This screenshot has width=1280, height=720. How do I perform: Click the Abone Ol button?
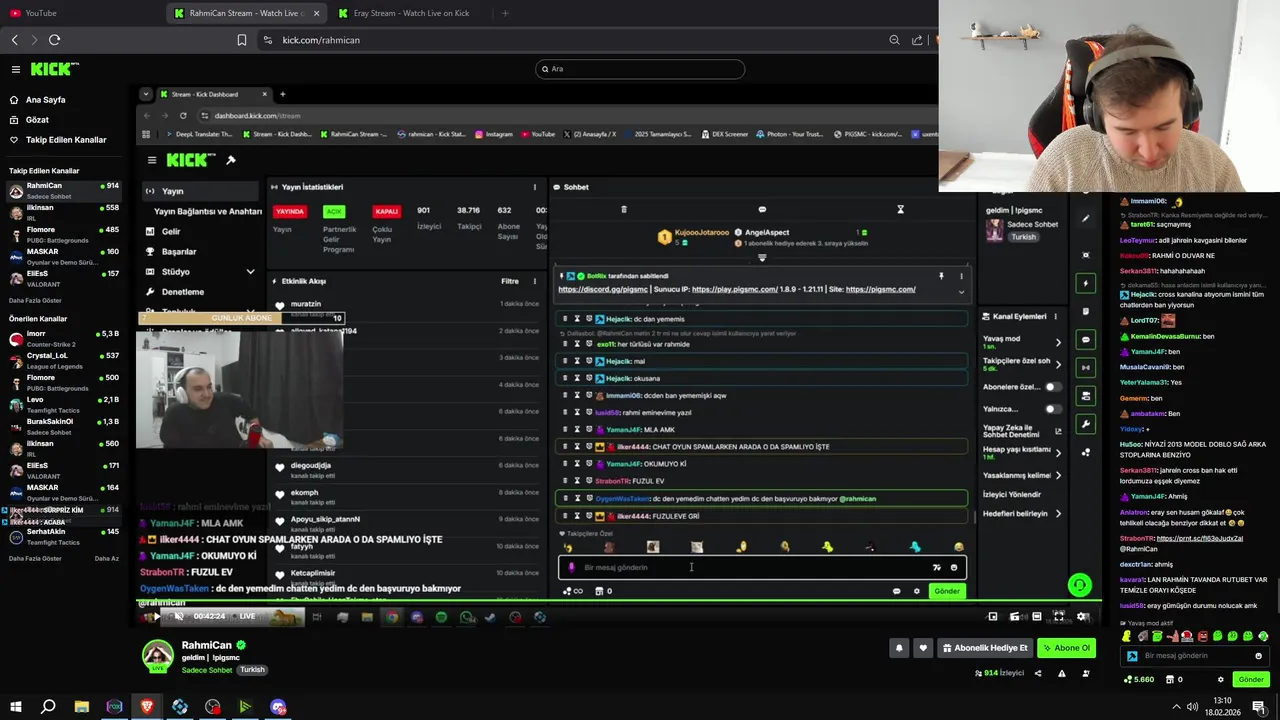[x=1066, y=648]
